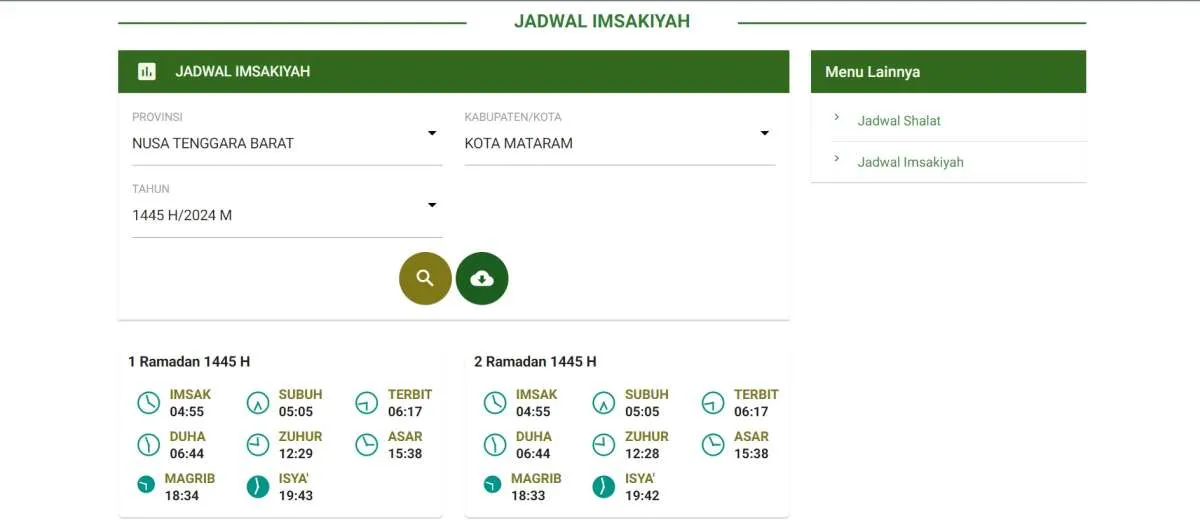Click the Subuh clock icon for 1 Ramadan
Viewport: 1200px width, 532px height.
click(258, 403)
